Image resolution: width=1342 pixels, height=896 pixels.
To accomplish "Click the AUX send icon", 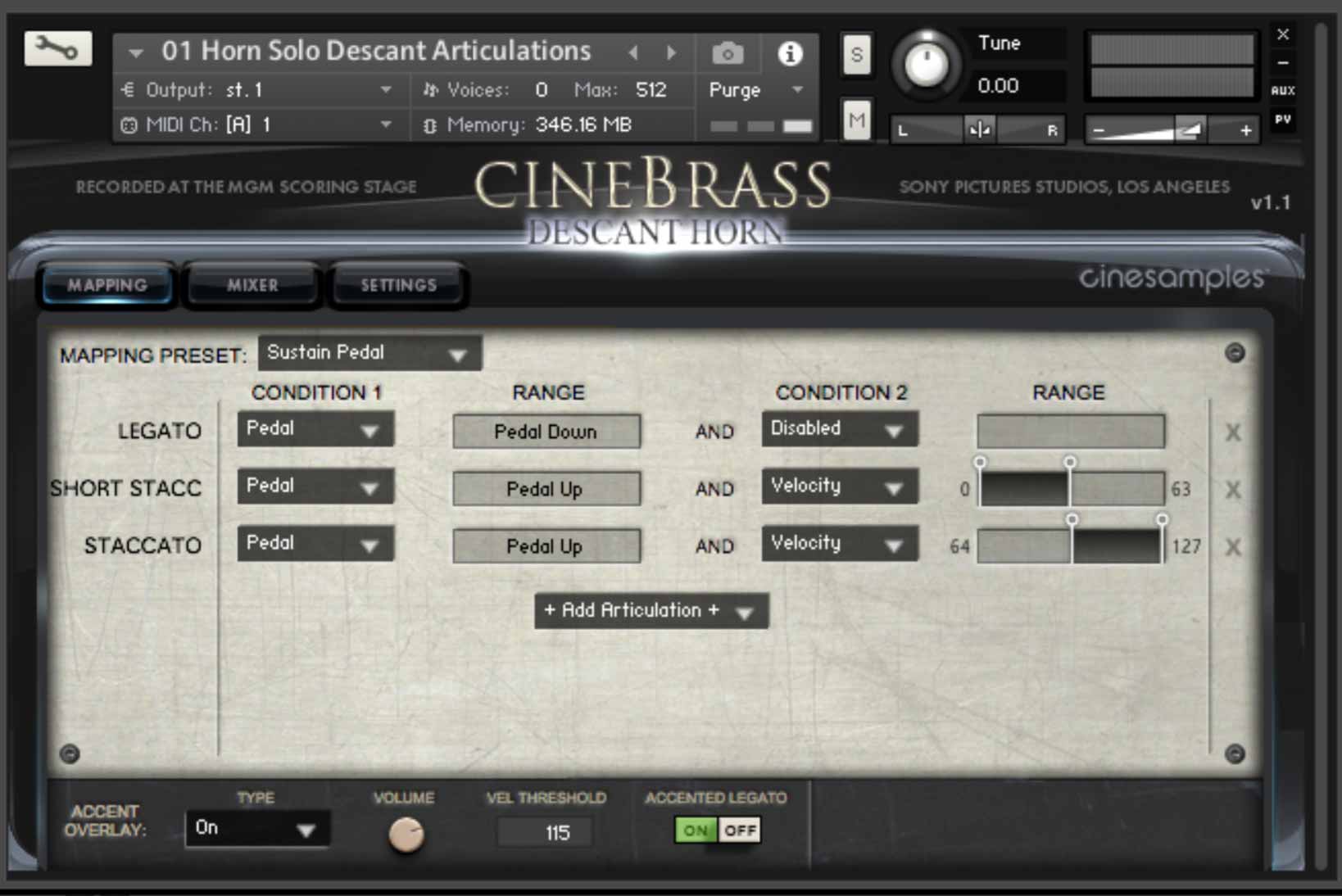I will click(1284, 88).
